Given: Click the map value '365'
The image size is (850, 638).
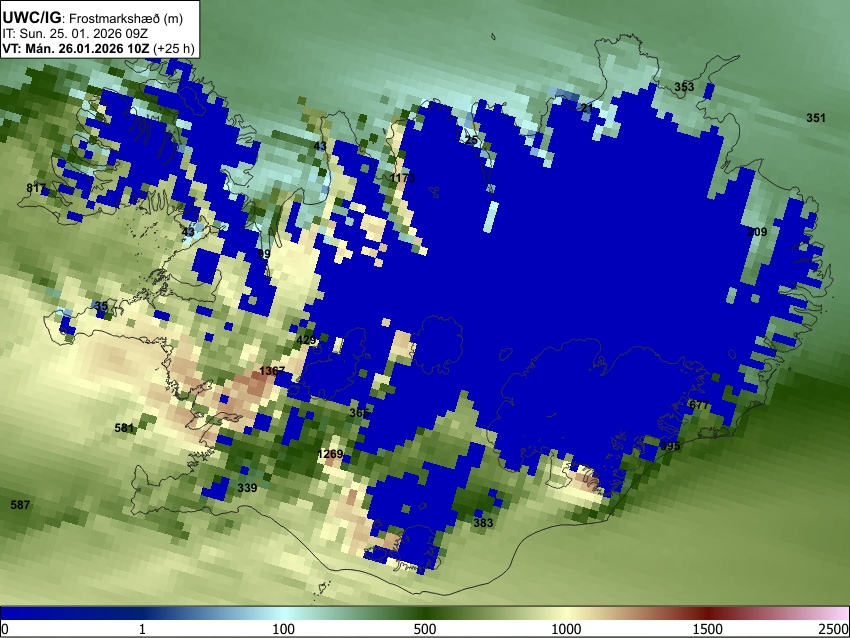Looking at the screenshot, I should coord(359,413).
